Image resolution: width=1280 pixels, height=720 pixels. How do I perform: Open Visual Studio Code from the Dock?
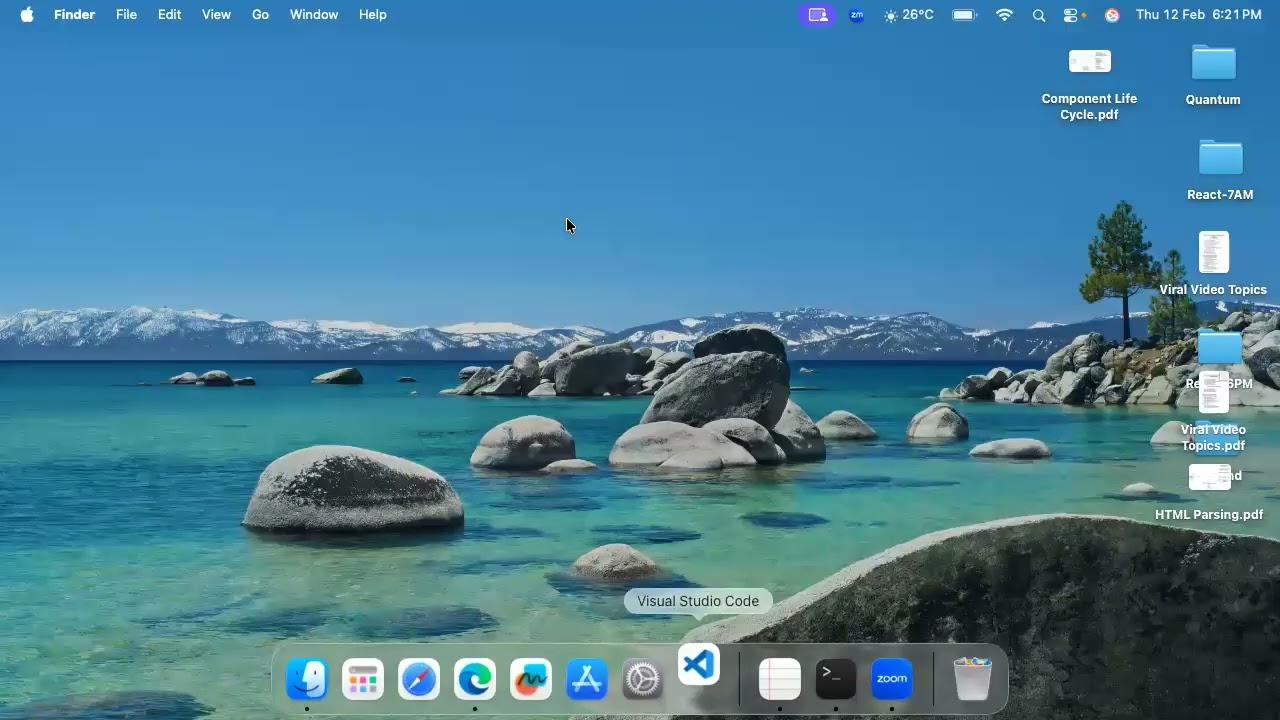tap(699, 665)
